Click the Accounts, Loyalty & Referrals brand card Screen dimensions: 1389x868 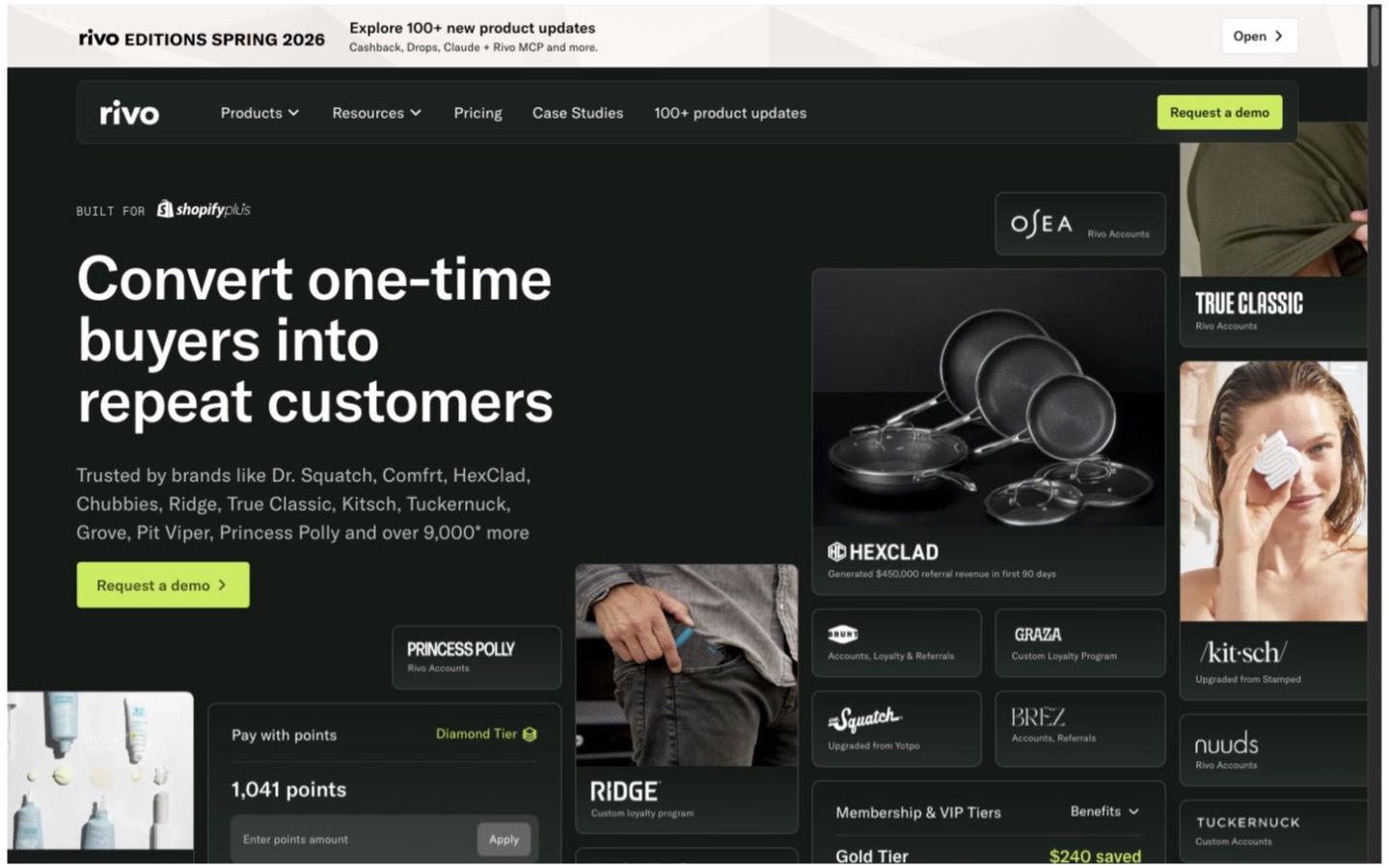coord(896,643)
